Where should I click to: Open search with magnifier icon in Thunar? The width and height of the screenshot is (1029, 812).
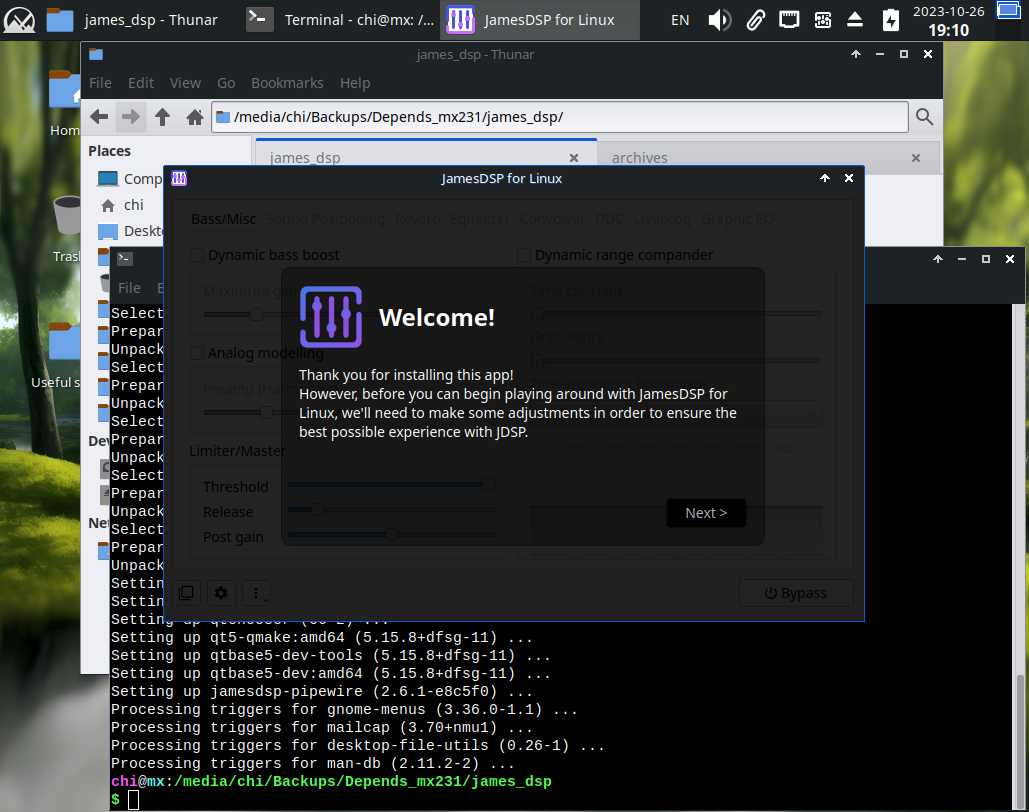point(925,117)
